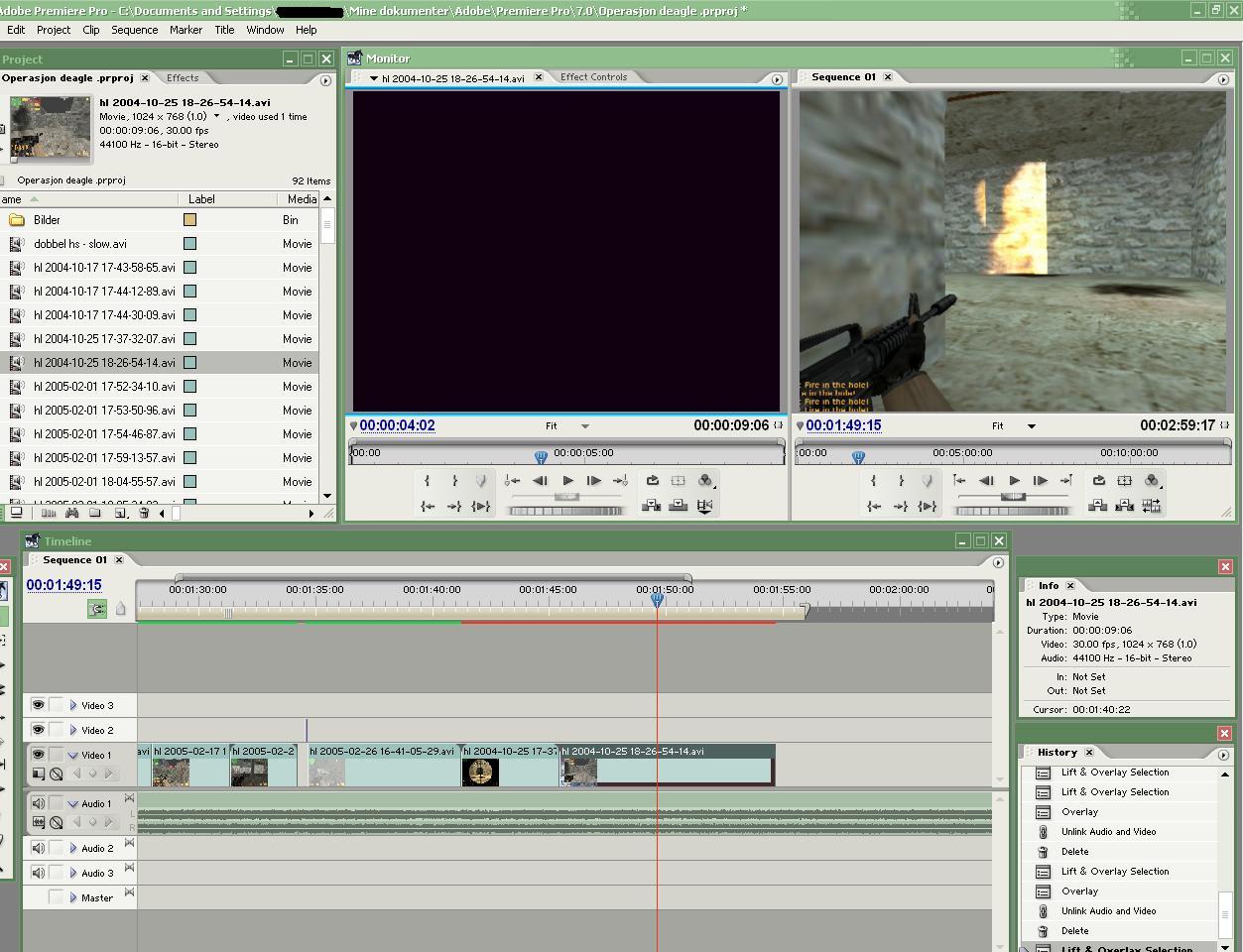This screenshot has height=952, width=1243.
Task: Open the Marker menu
Action: (186, 30)
